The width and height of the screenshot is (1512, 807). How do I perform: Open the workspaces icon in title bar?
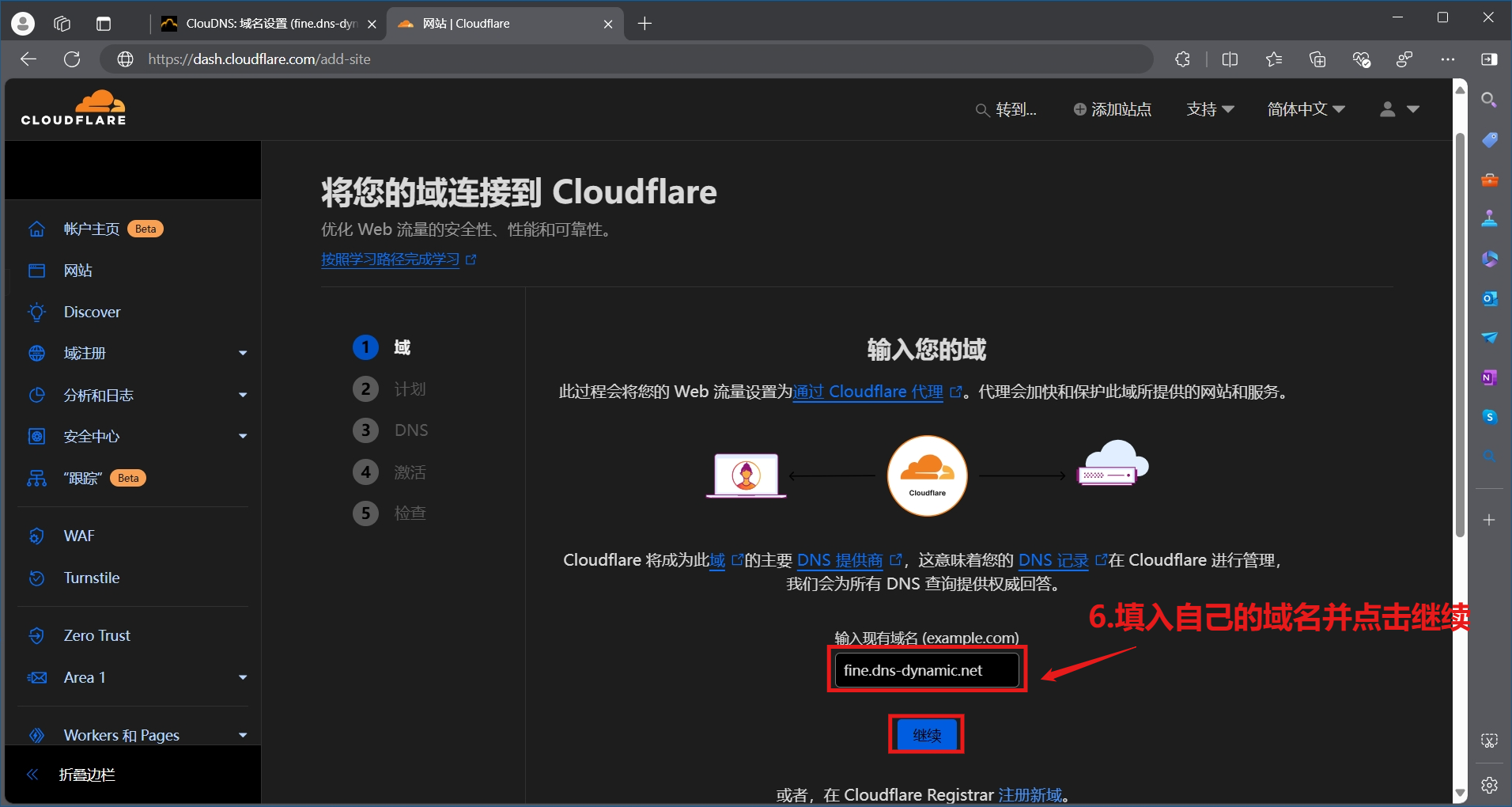click(62, 24)
